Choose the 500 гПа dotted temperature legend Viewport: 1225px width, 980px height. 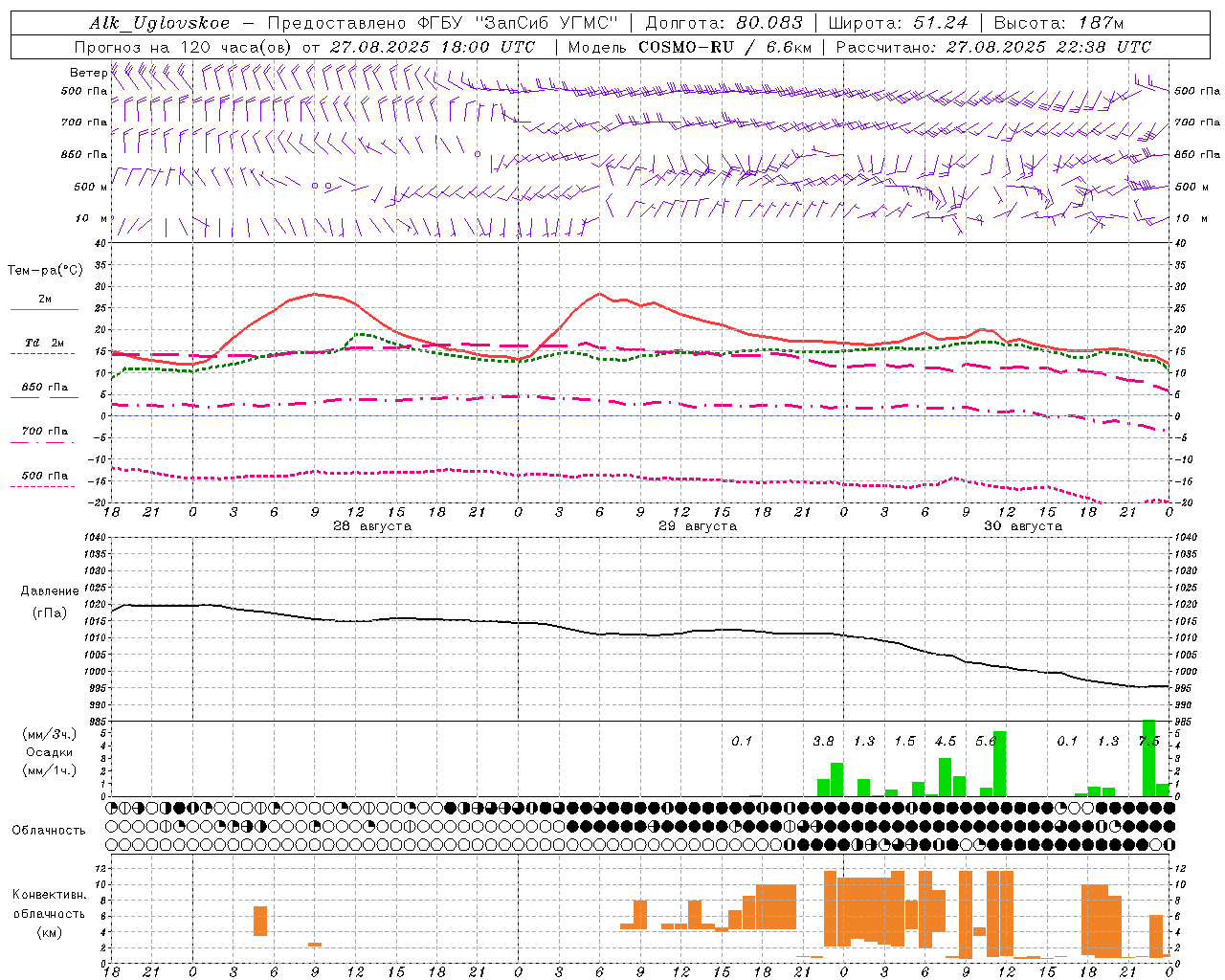pos(44,480)
